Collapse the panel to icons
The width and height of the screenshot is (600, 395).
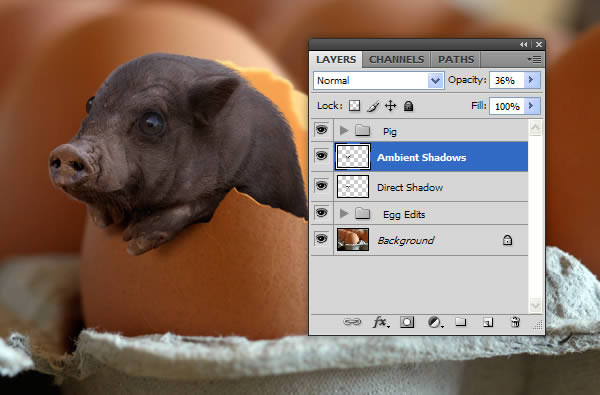click(523, 44)
